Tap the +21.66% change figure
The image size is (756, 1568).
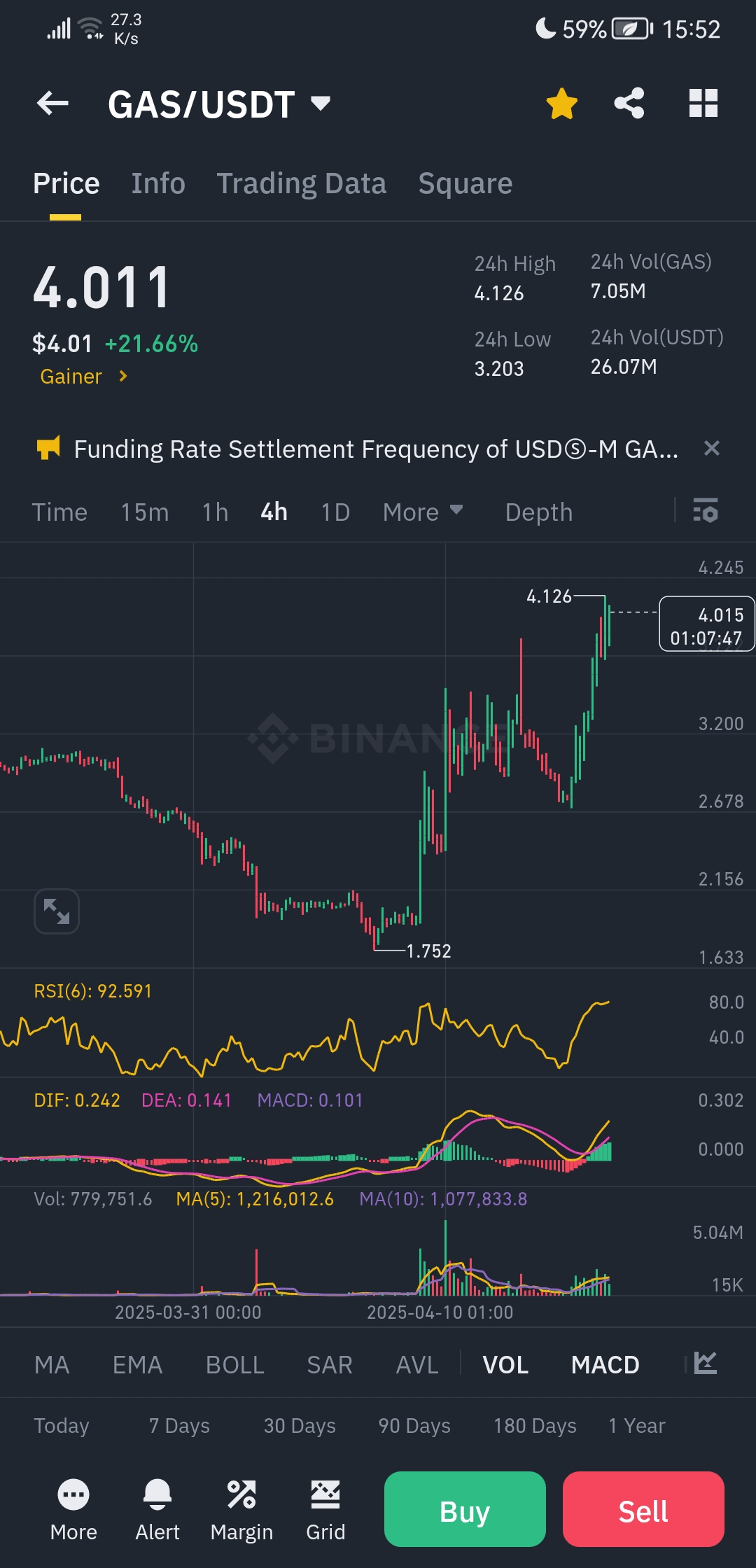point(151,344)
